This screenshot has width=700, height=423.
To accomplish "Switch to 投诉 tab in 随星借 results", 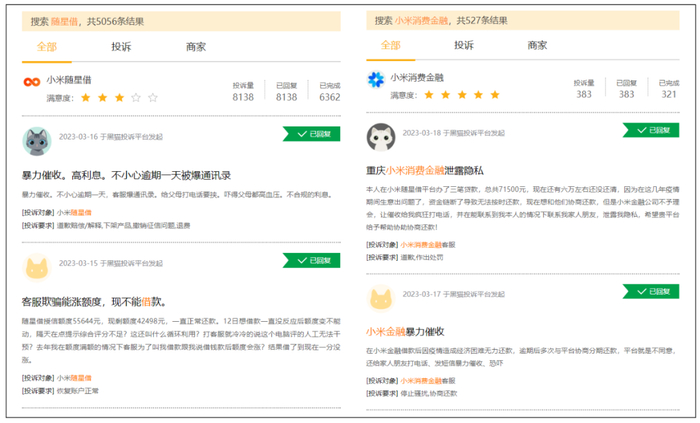I will point(121,46).
